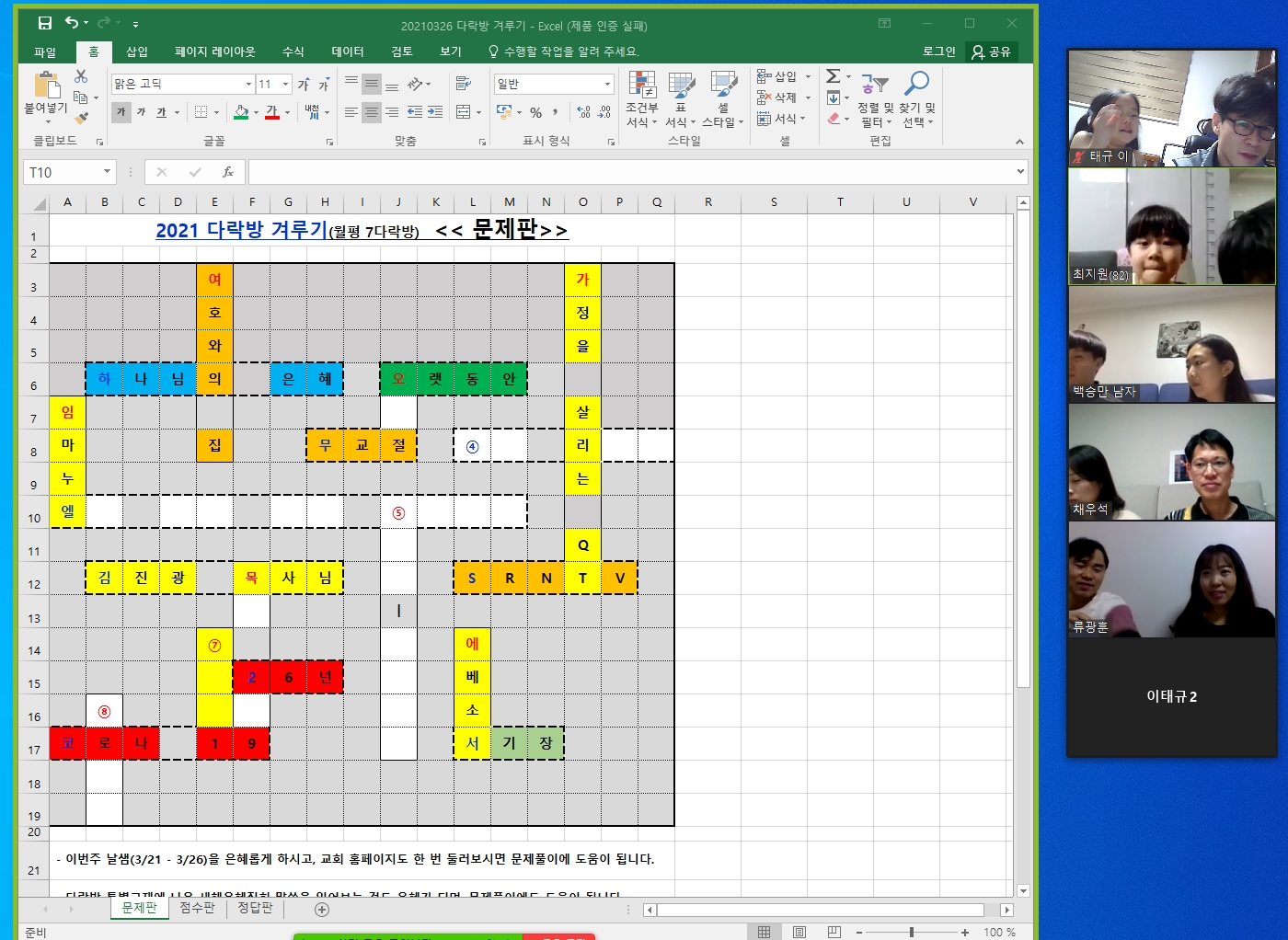Expand the Insert (삽입) cells dropdown
The width and height of the screenshot is (1288, 940).
(x=808, y=76)
